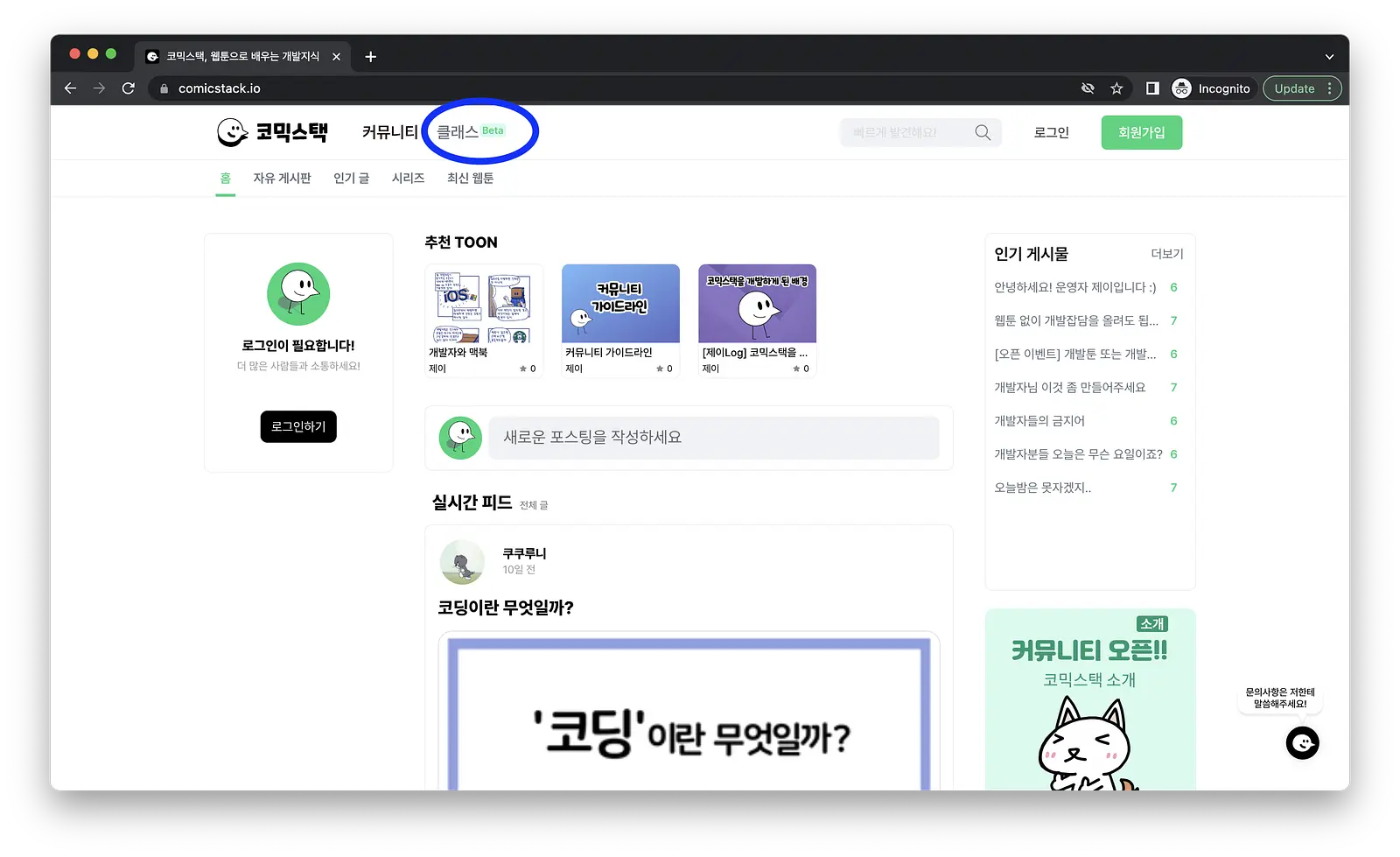Click the green 회원가입 button

point(1141,132)
